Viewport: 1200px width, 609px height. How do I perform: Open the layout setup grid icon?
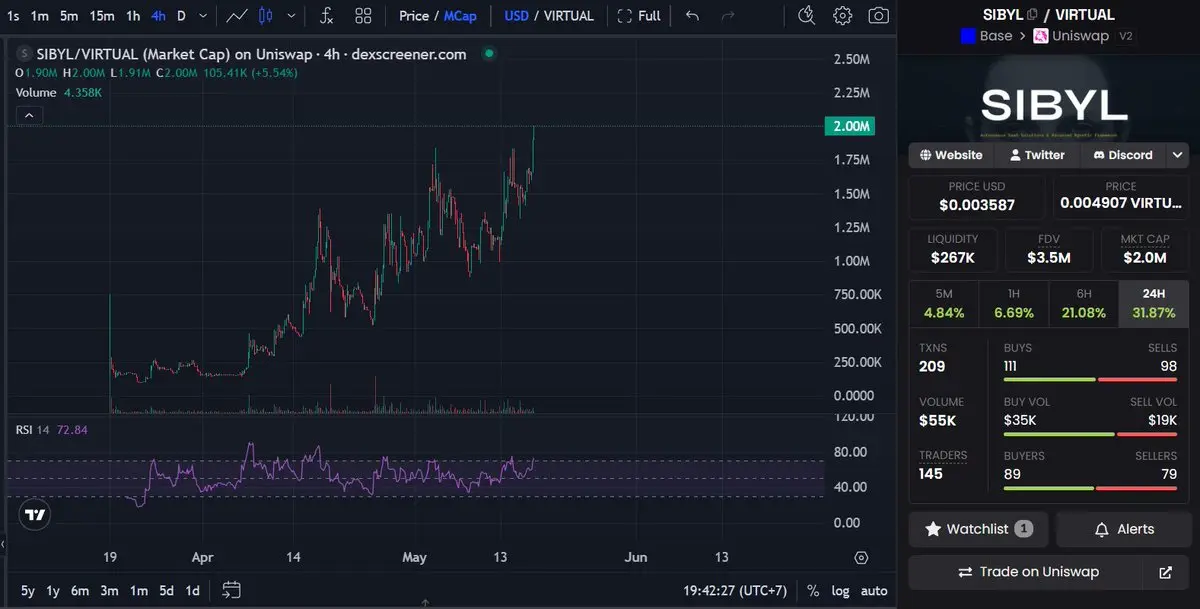pyautogui.click(x=363, y=16)
